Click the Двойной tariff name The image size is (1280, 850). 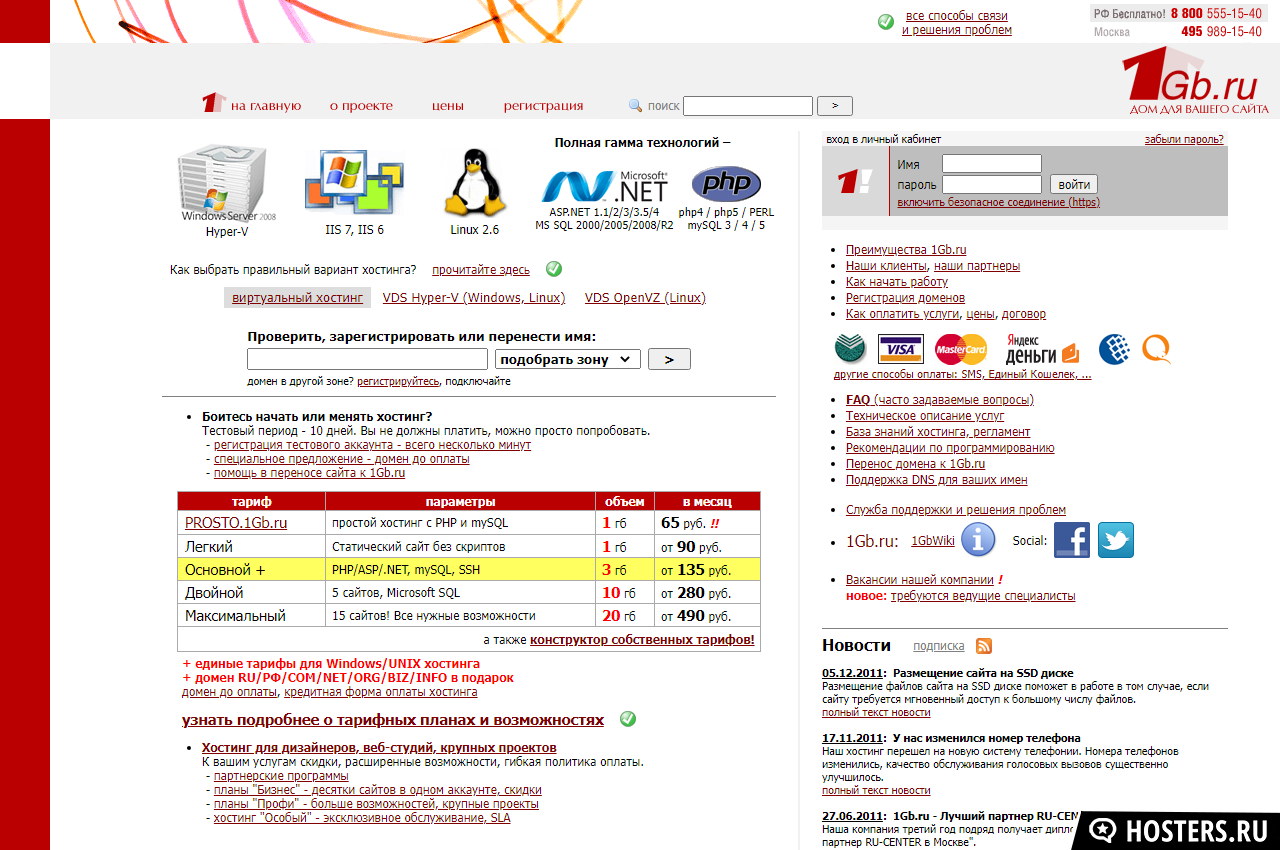pos(214,593)
